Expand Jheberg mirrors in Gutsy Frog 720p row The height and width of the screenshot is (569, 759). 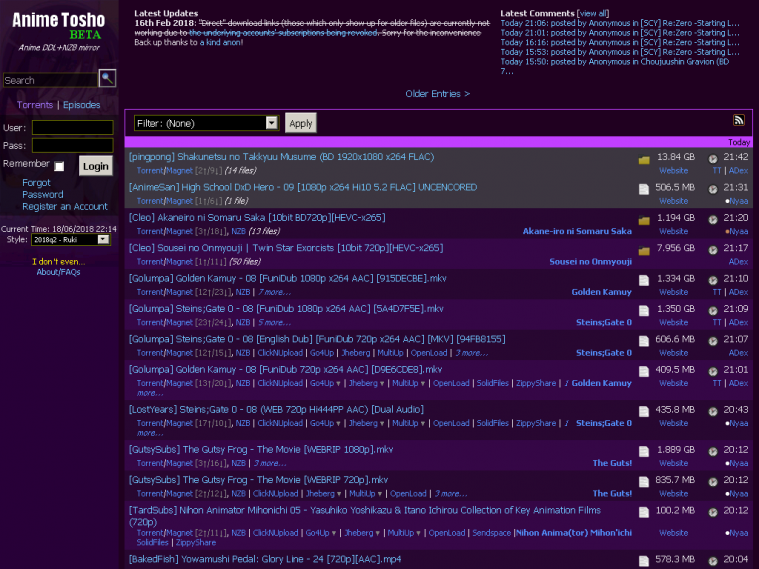[x=338, y=494]
